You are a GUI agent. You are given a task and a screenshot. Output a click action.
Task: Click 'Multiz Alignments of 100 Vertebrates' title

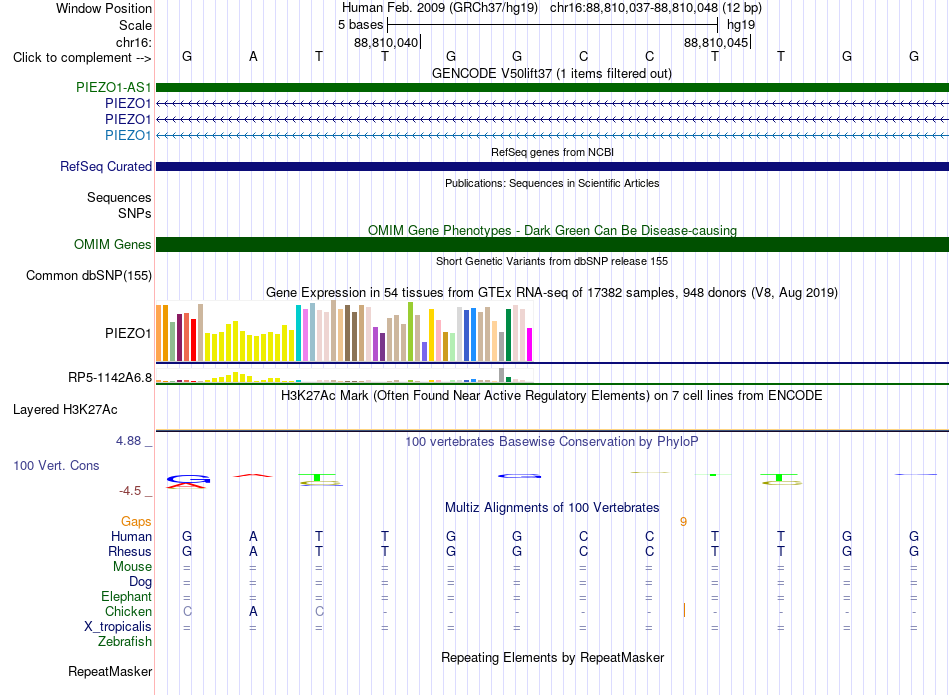click(x=552, y=508)
